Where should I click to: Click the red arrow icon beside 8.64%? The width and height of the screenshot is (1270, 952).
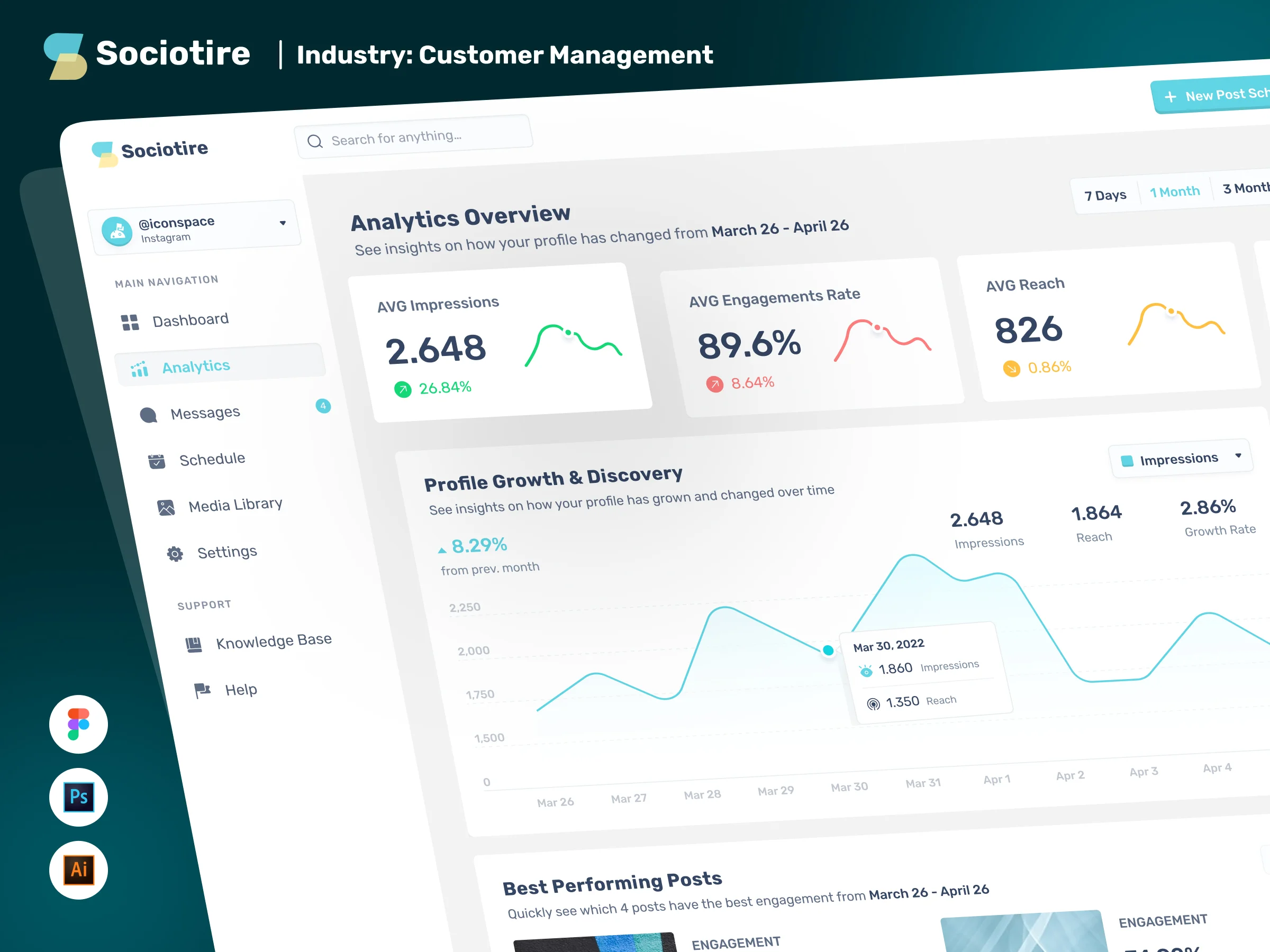pos(715,384)
